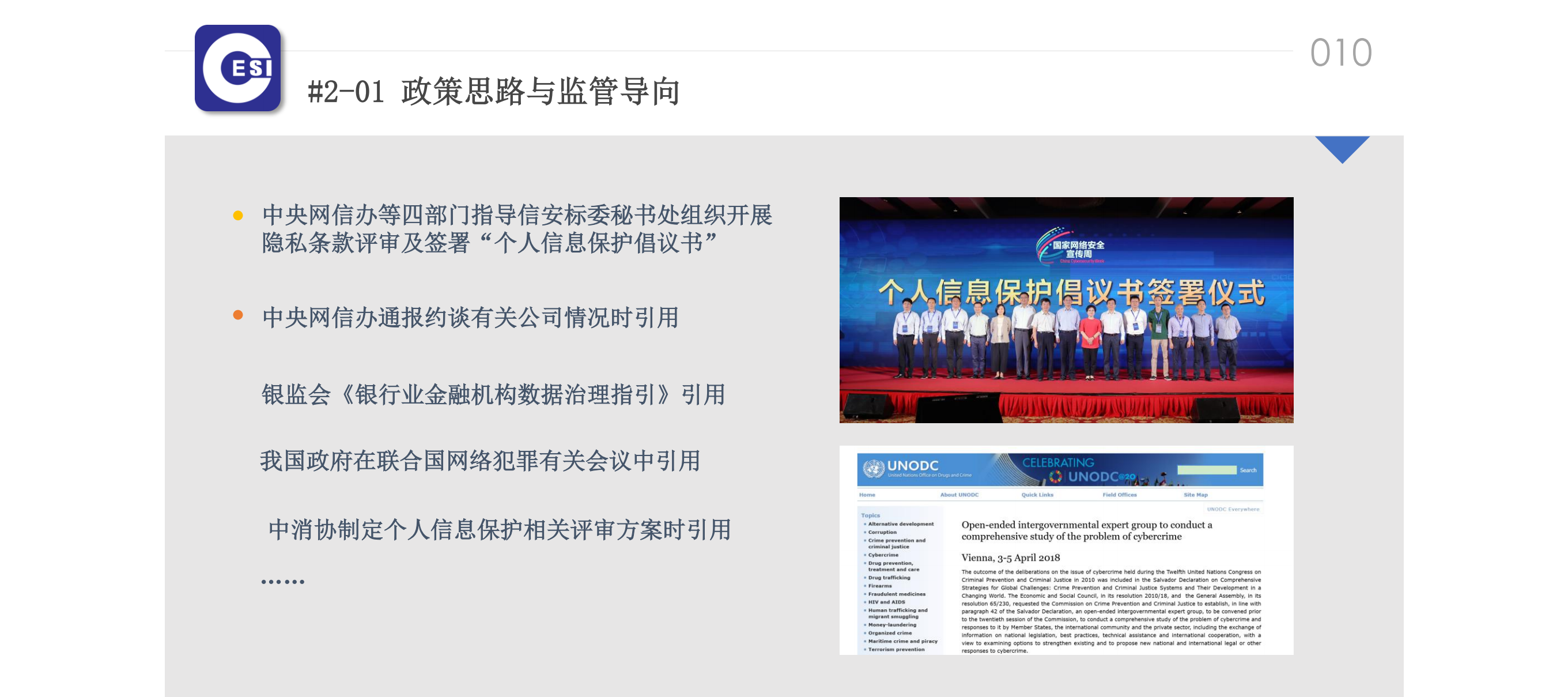
Task: Toggle the bullet next to Corruption topic
Action: tap(866, 533)
